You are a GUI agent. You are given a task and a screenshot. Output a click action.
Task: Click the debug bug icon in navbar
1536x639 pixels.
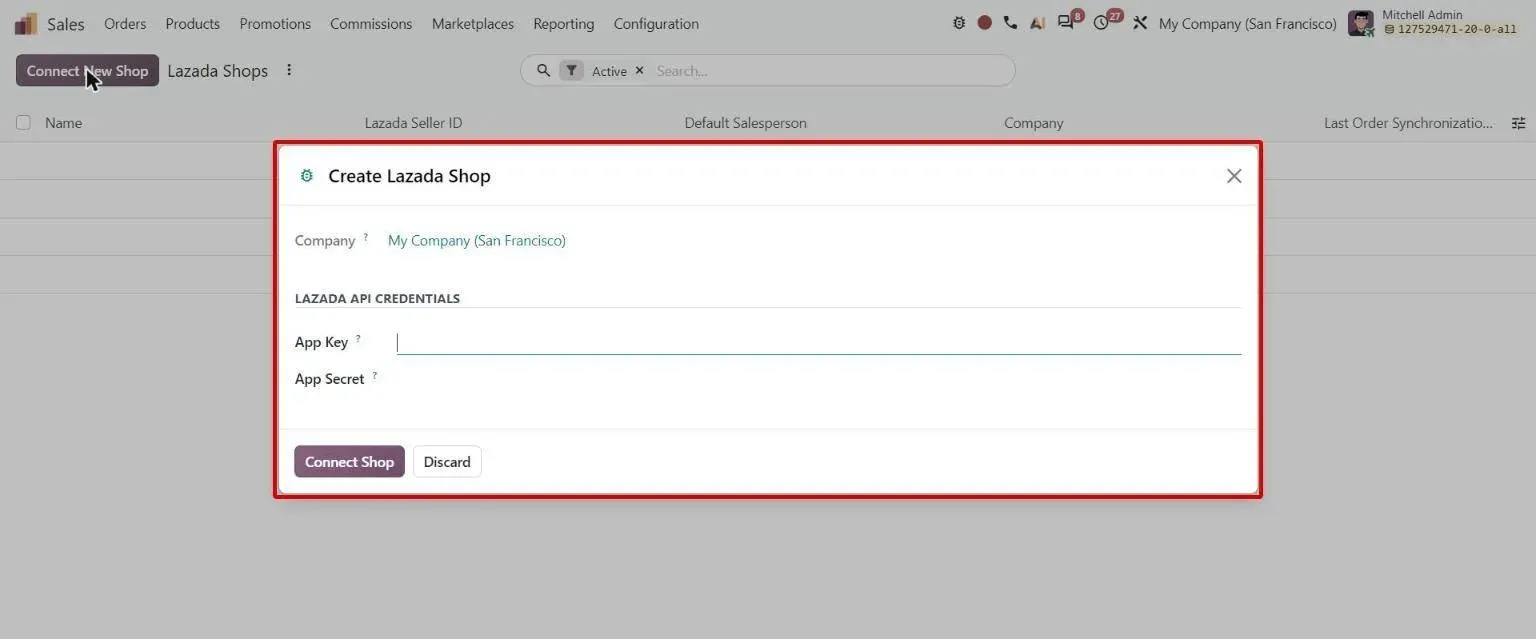959,23
